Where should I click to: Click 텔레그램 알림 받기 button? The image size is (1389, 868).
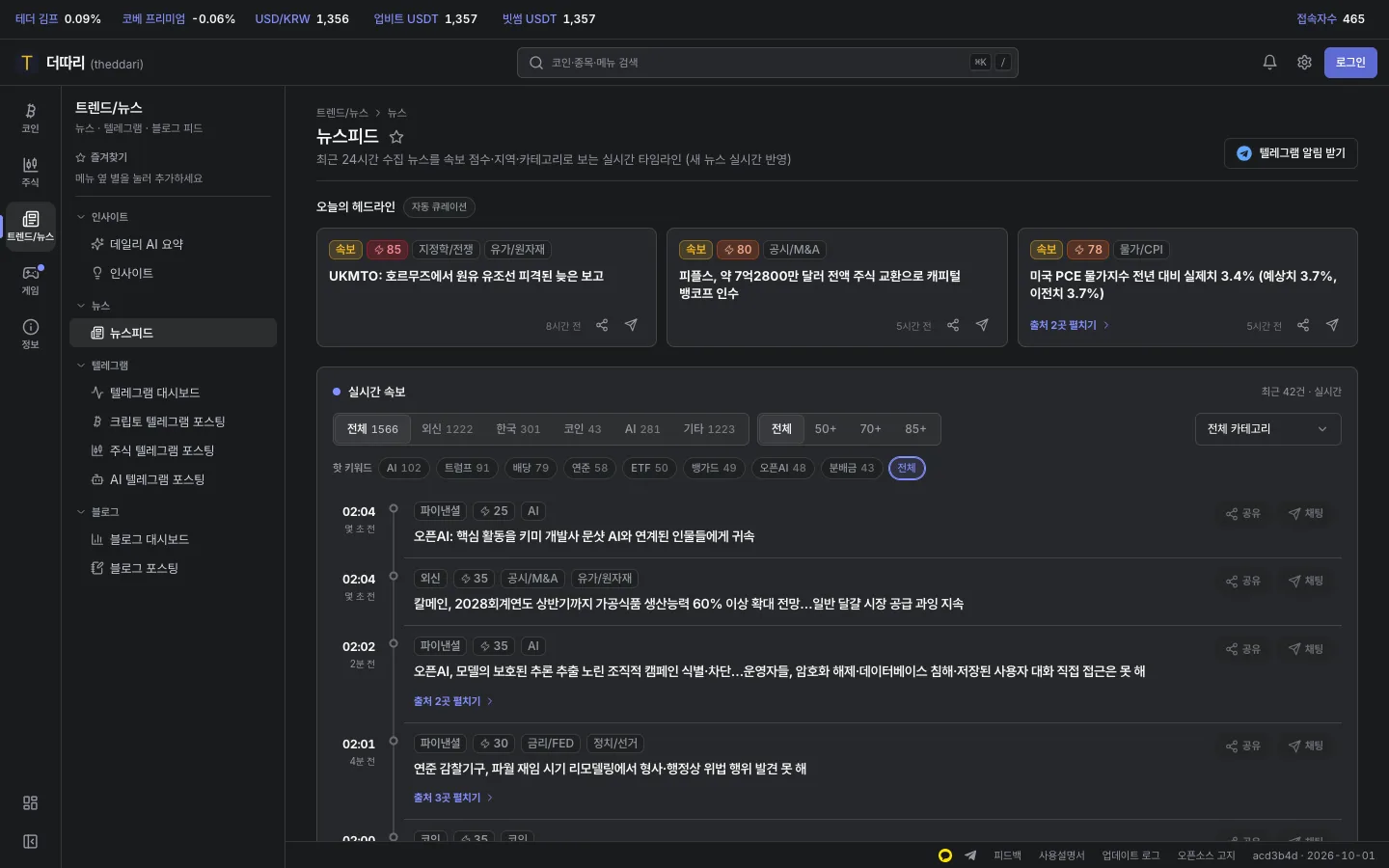[1291, 153]
